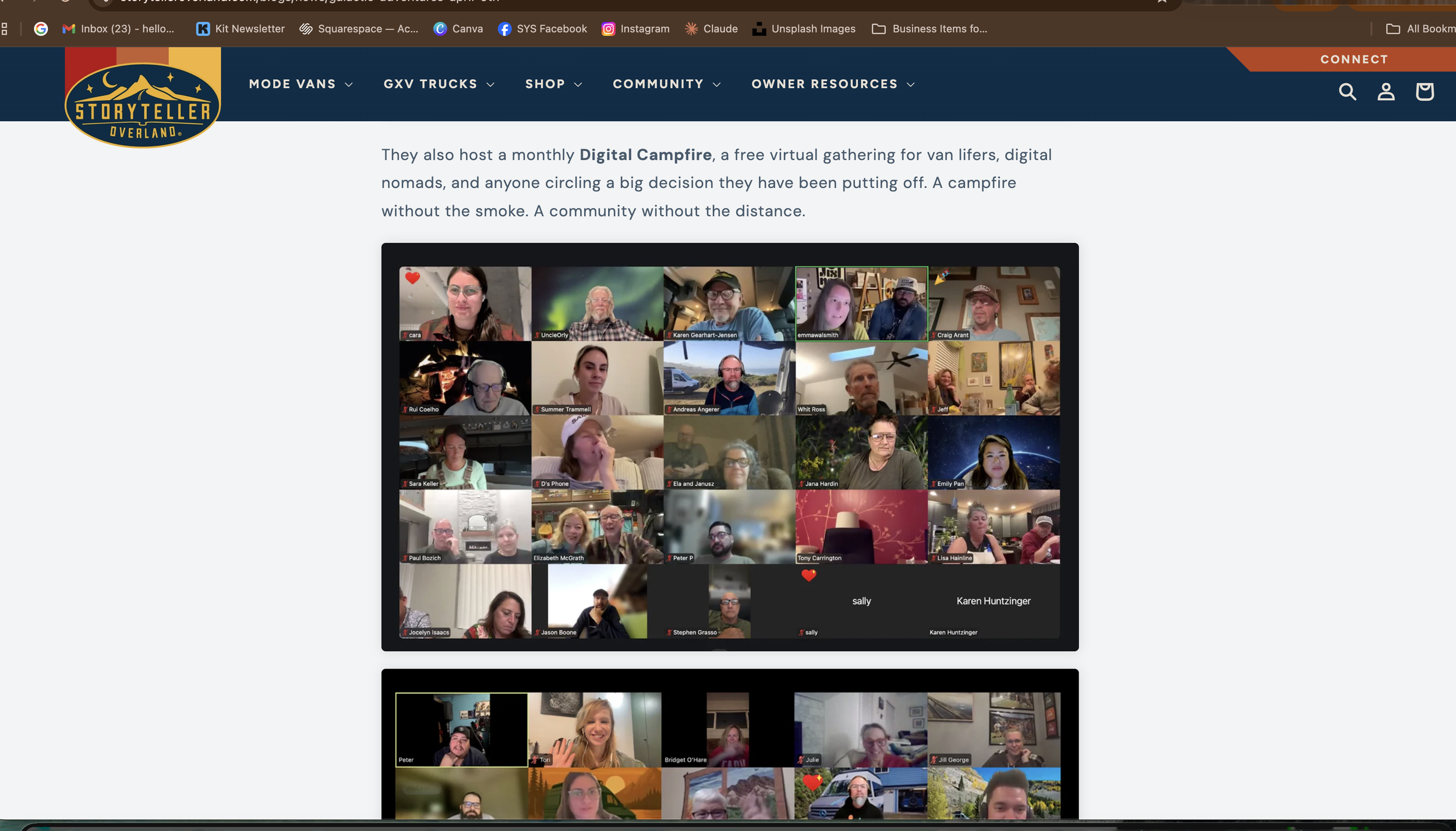The image size is (1456, 831).
Task: Expand the Mode Vans dropdown menu
Action: (301, 84)
